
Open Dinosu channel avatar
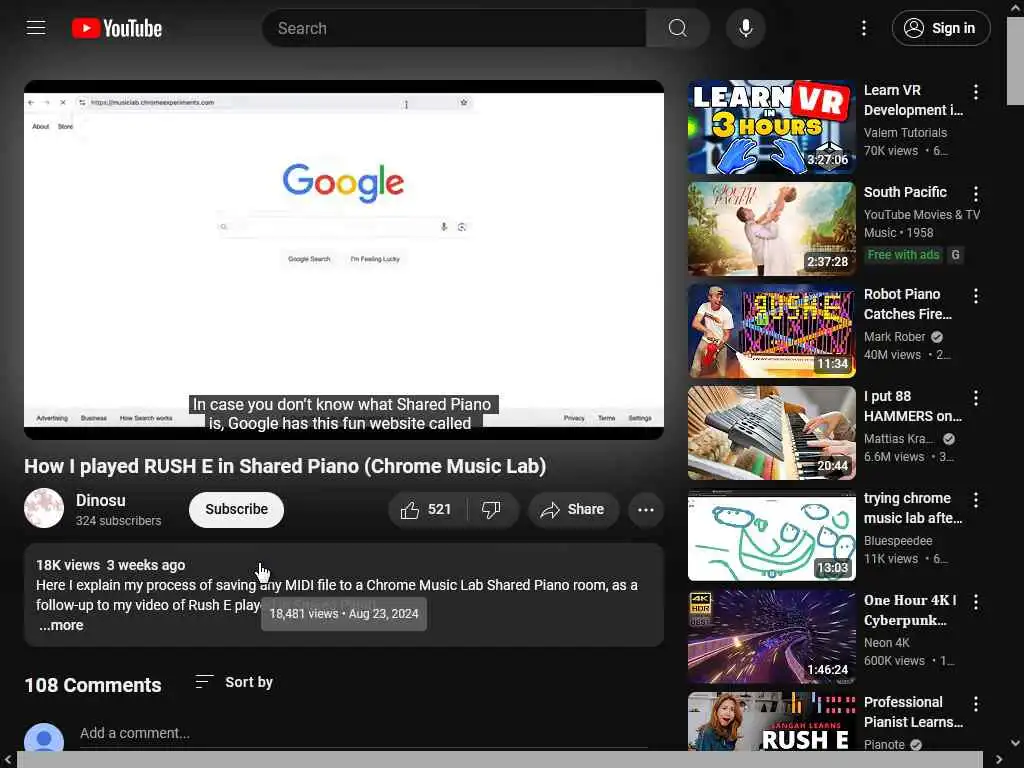tap(44, 508)
